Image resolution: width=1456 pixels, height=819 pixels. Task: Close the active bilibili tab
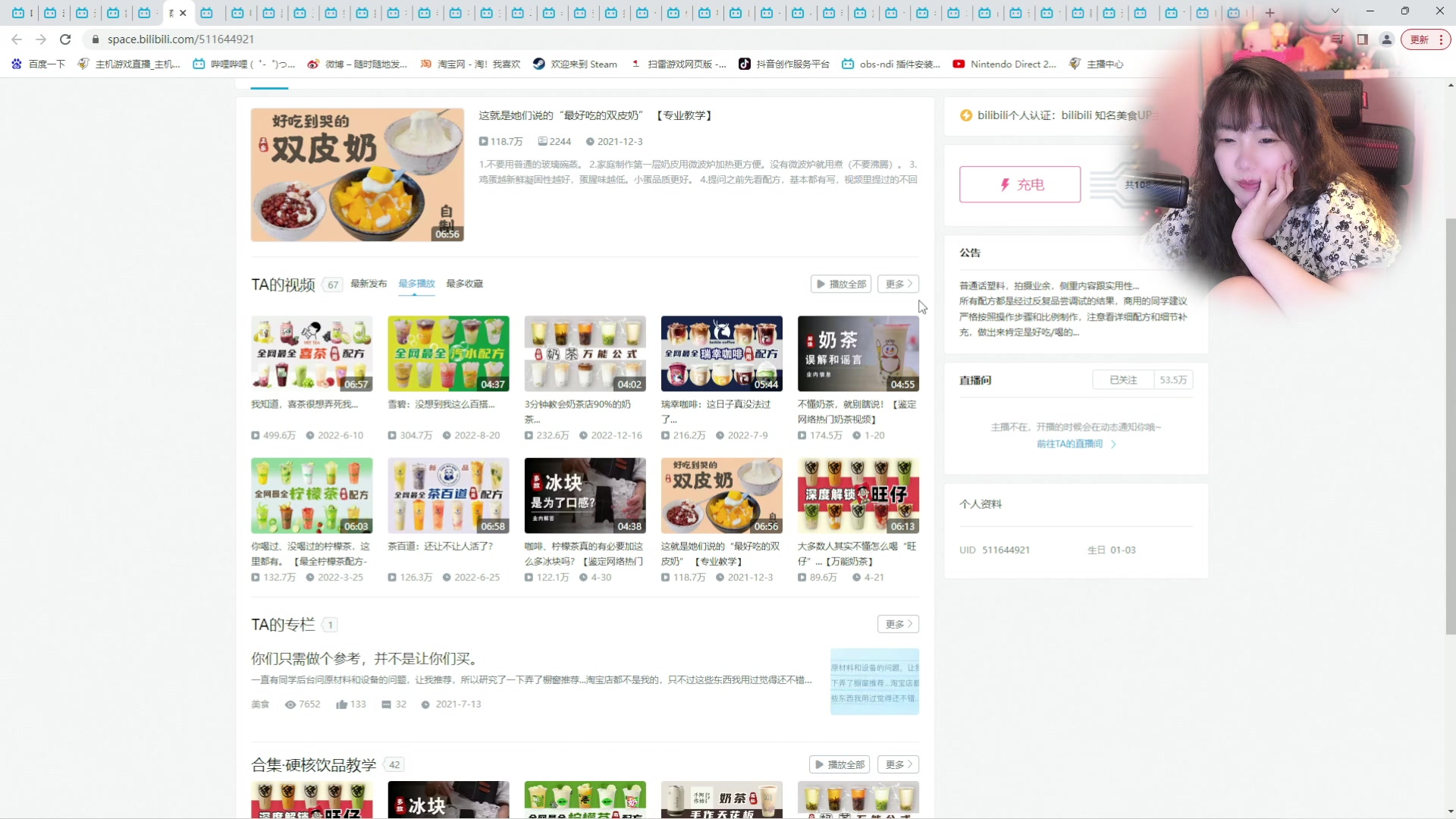[183, 13]
